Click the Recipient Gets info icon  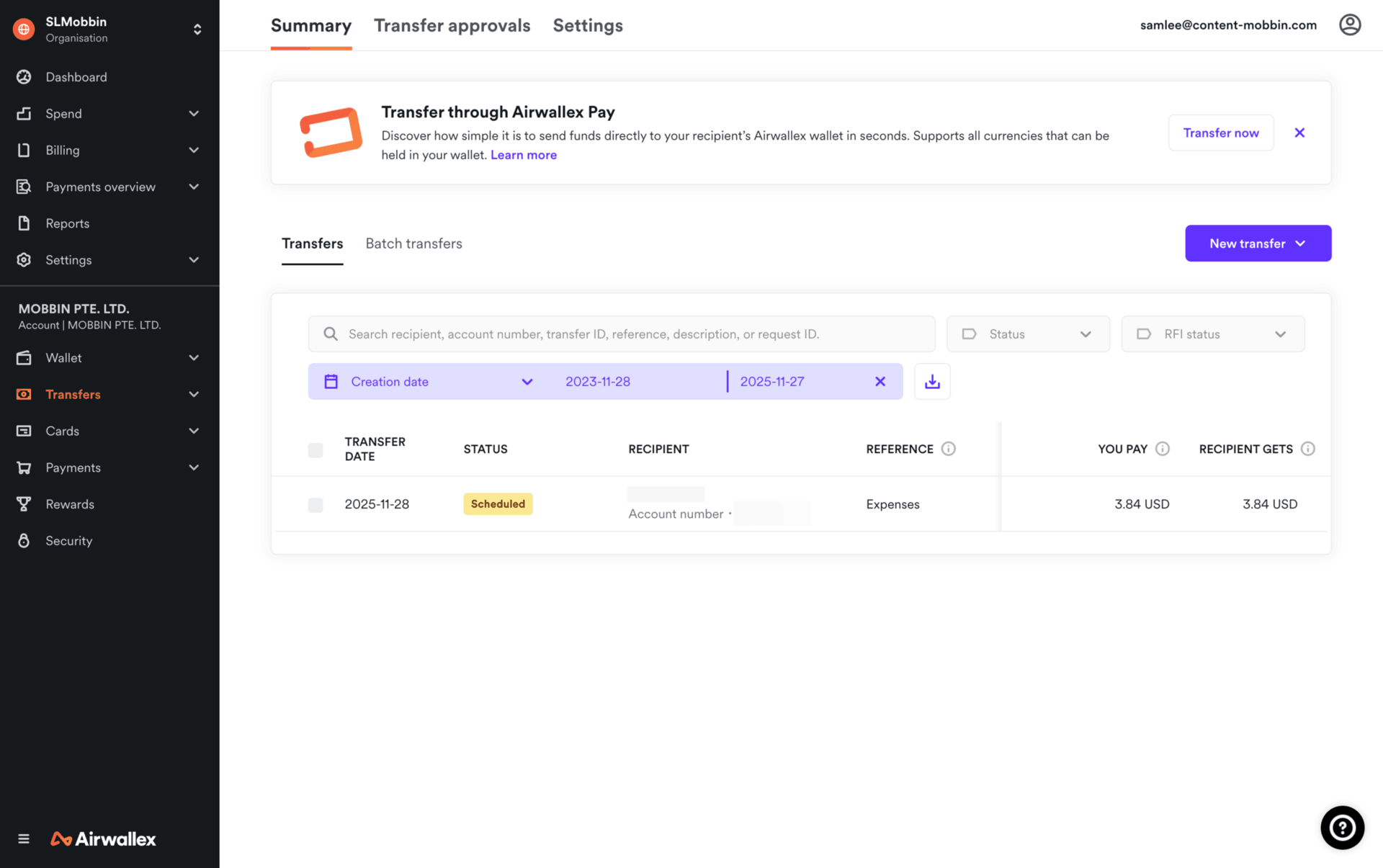[x=1308, y=449]
